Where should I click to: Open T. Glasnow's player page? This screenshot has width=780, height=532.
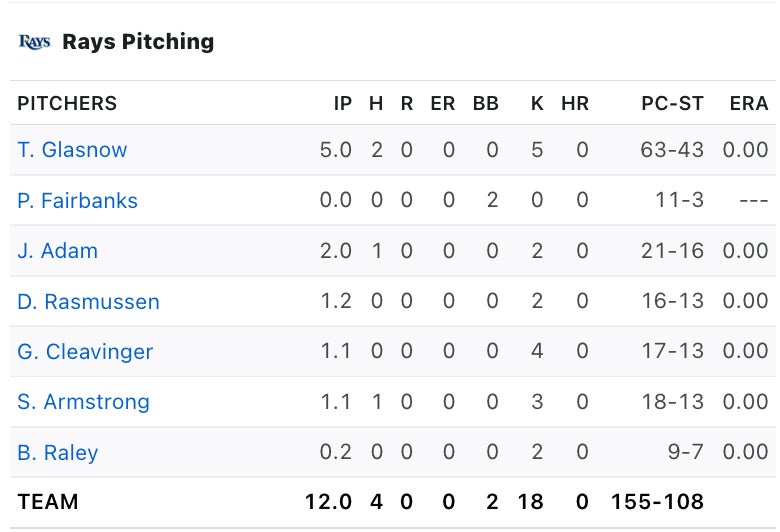click(72, 150)
